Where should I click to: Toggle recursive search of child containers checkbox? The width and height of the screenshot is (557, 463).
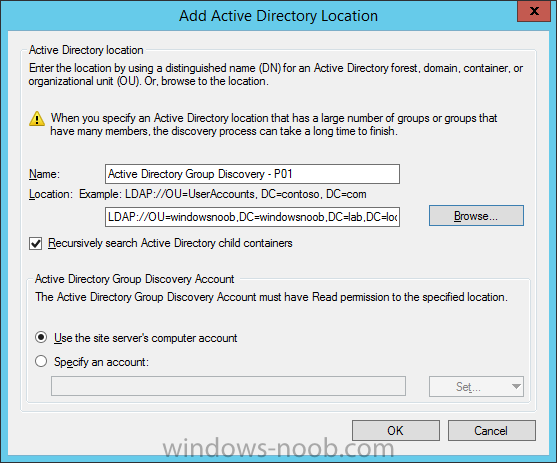click(36, 244)
